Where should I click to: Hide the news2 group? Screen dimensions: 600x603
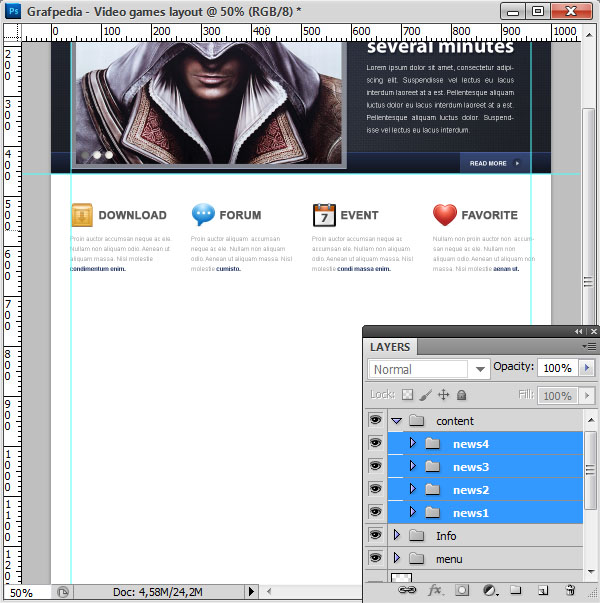[375, 489]
